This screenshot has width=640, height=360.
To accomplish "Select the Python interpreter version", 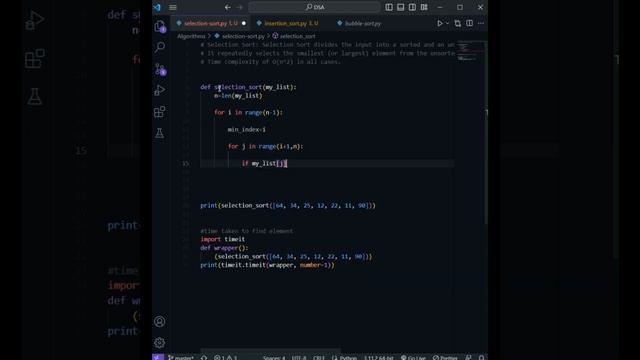I will point(378,358).
